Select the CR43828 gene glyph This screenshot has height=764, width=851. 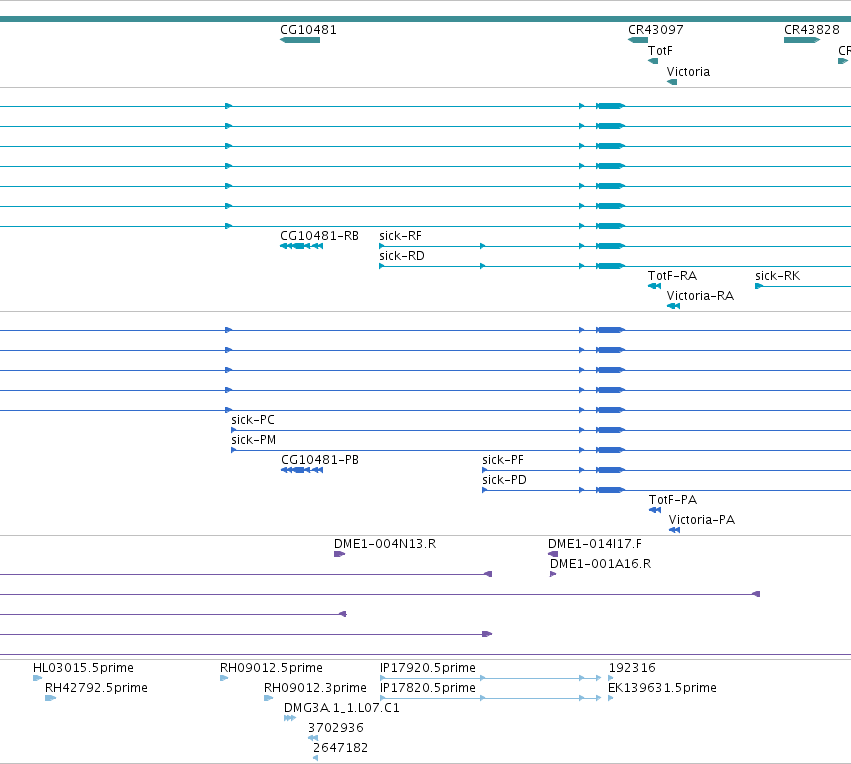tap(802, 40)
